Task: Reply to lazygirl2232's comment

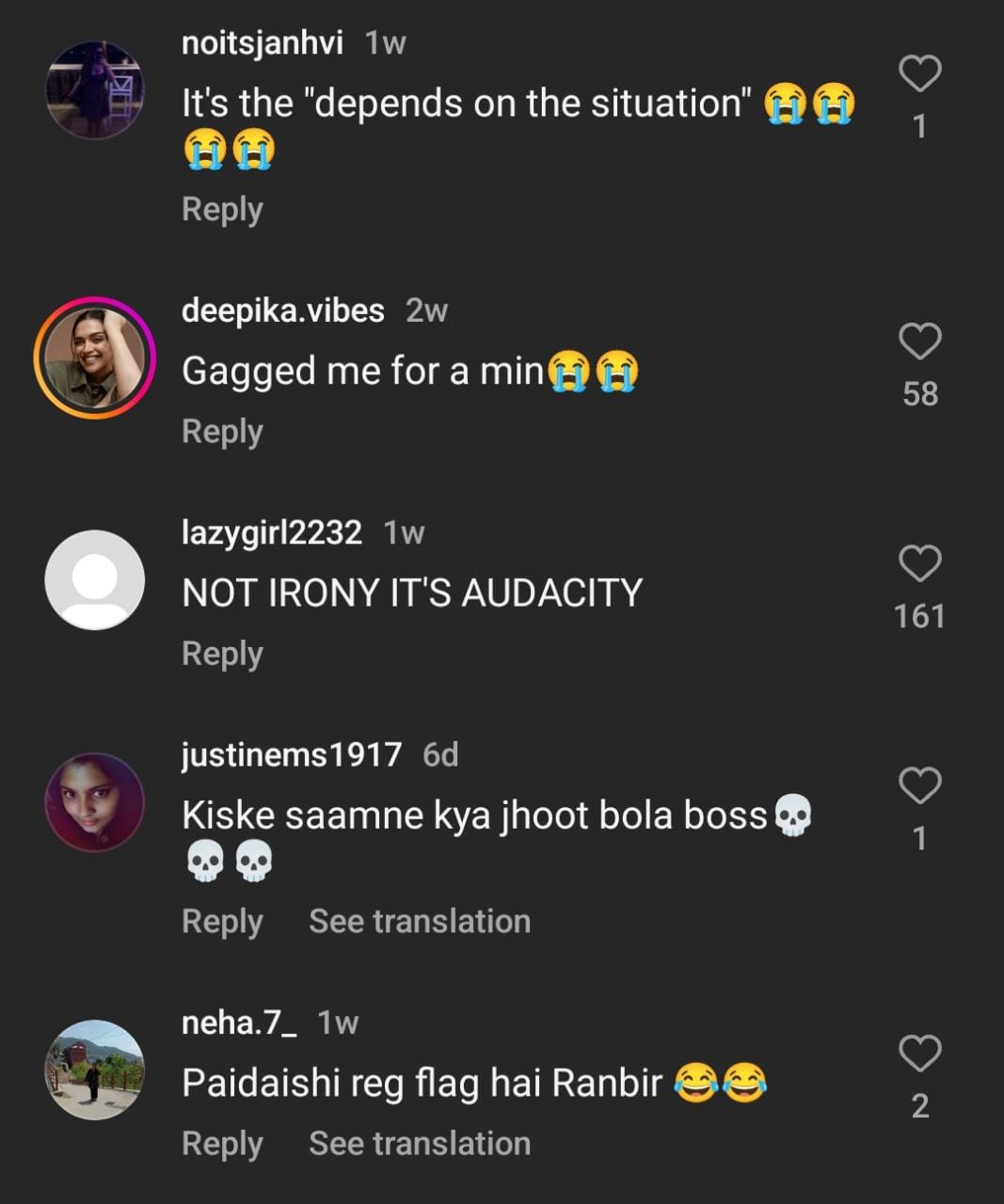Action: (222, 654)
